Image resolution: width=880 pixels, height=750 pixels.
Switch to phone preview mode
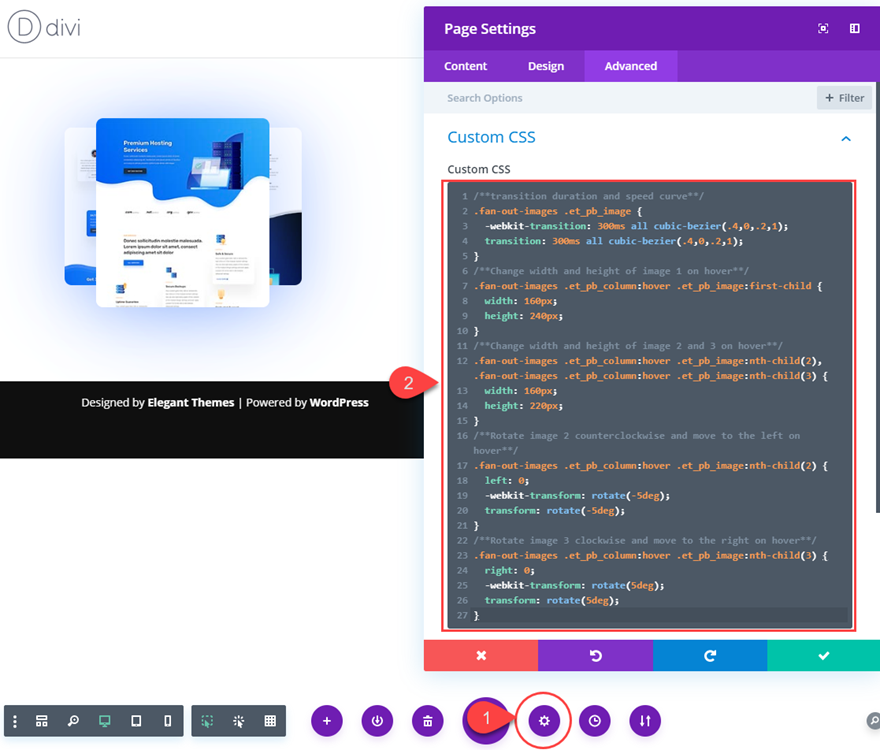coord(168,721)
